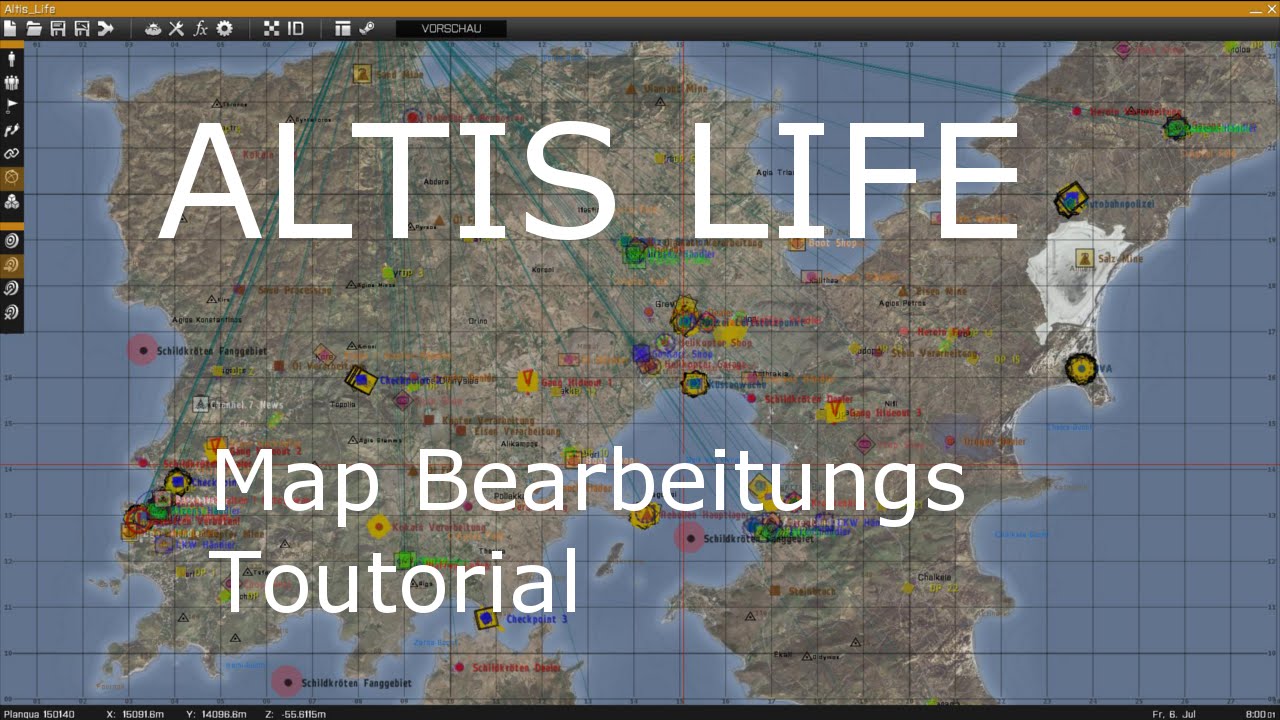This screenshot has width=1280, height=720.
Task: Click the Boot Shop marker
Action: coord(796,243)
